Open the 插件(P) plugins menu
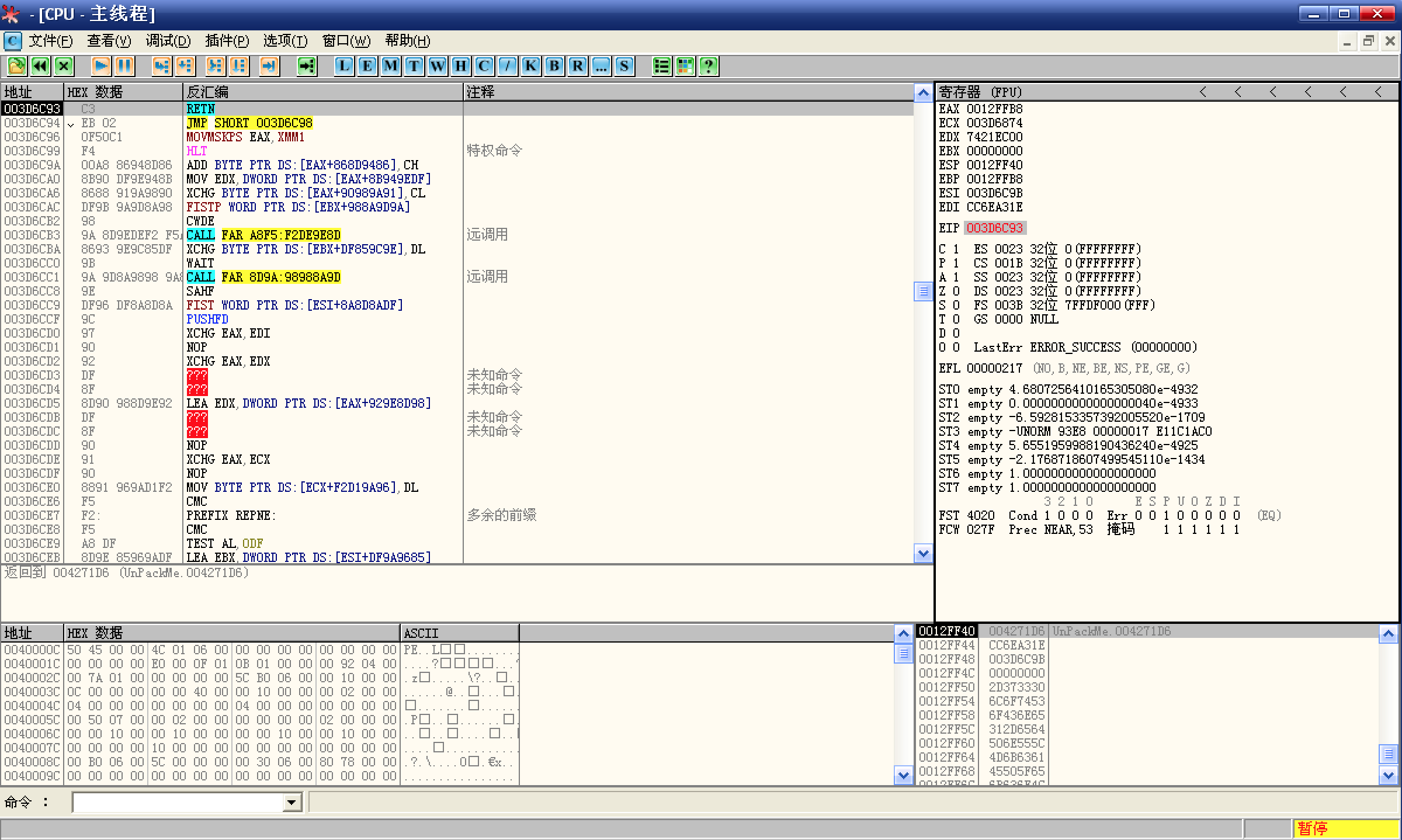 tap(227, 41)
